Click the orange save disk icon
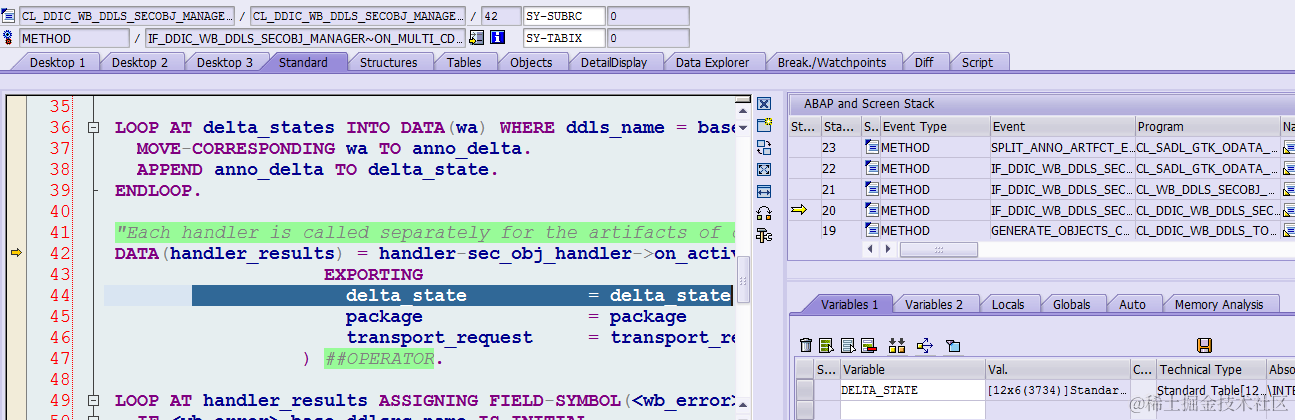 coord(1205,345)
